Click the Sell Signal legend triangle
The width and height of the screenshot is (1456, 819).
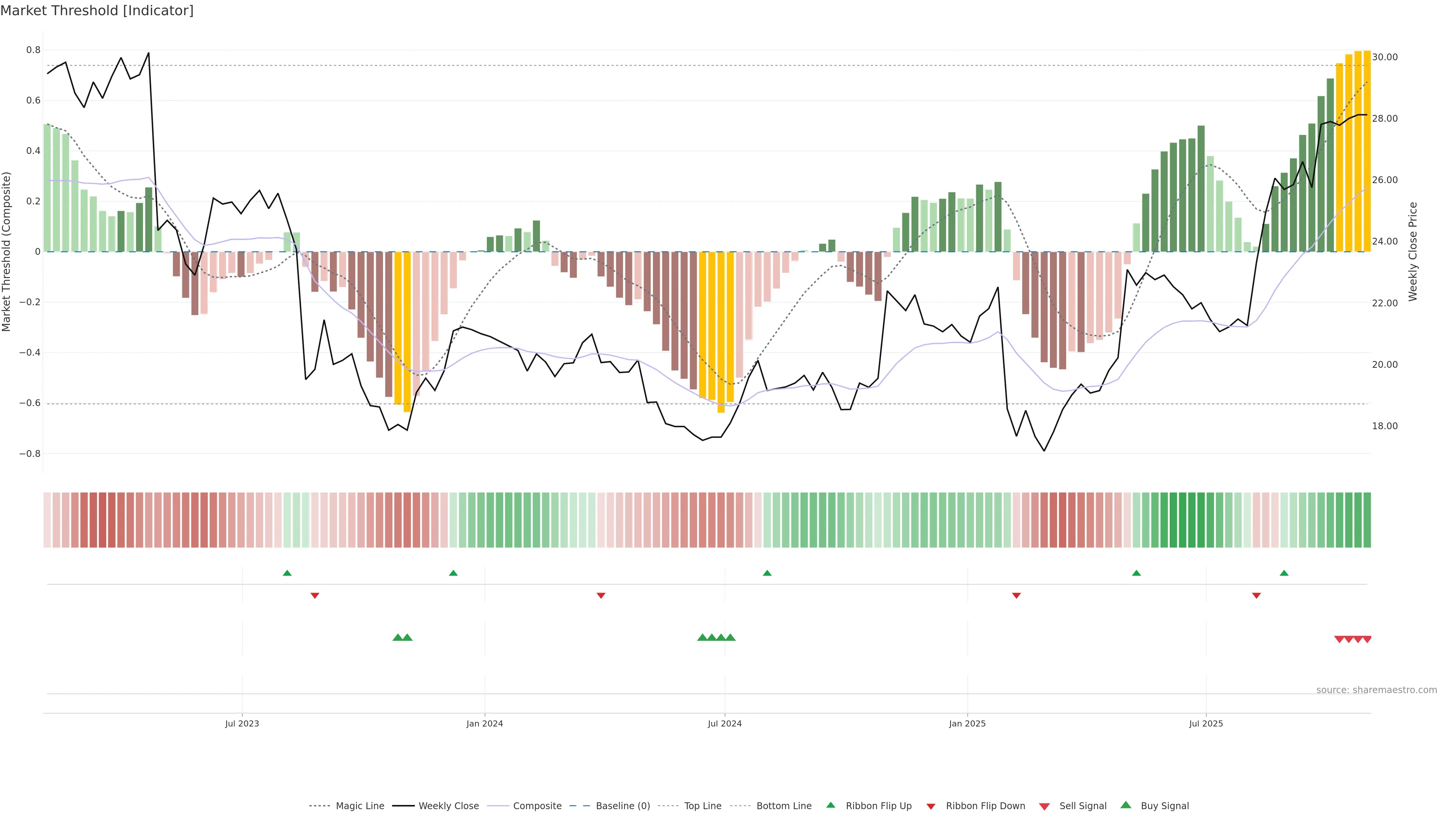[1045, 806]
